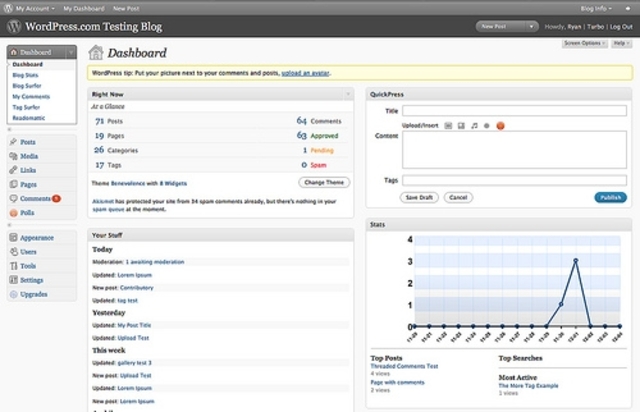
Task: Click the Comments bubble icon in sidebar
Action: (x=13, y=198)
